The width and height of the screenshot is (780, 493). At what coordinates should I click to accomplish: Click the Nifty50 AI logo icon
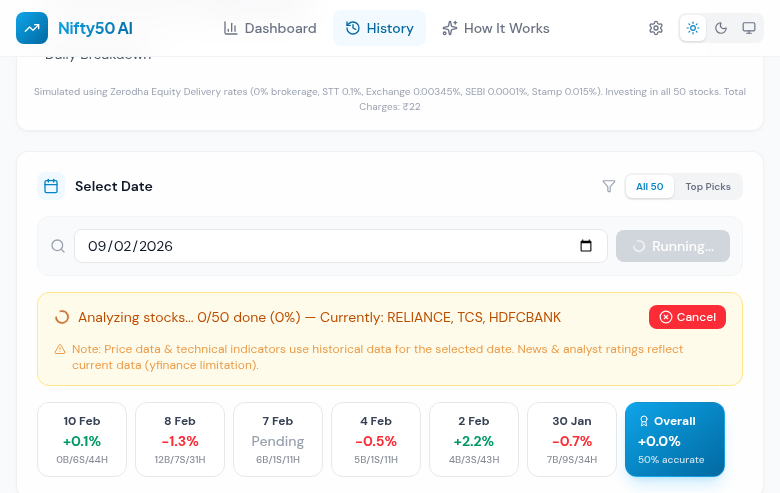(33, 28)
